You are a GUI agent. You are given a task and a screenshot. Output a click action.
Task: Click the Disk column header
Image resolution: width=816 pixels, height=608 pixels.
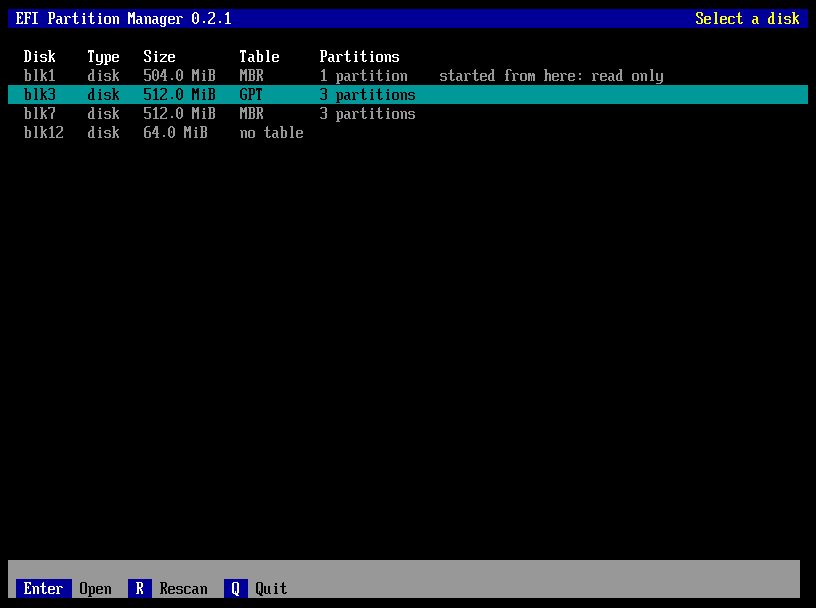(40, 57)
